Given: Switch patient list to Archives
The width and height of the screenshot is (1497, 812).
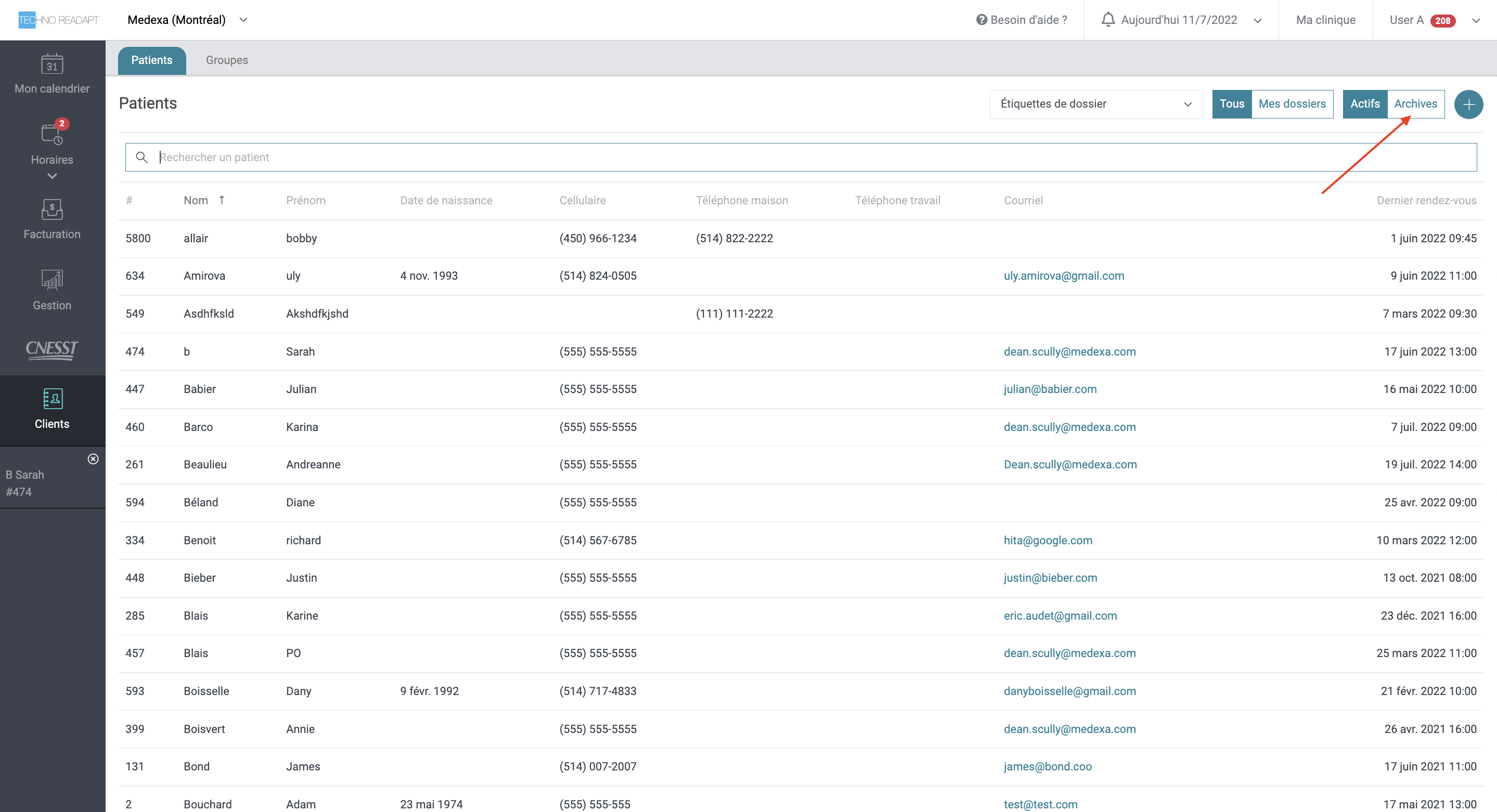Looking at the screenshot, I should click(x=1415, y=104).
